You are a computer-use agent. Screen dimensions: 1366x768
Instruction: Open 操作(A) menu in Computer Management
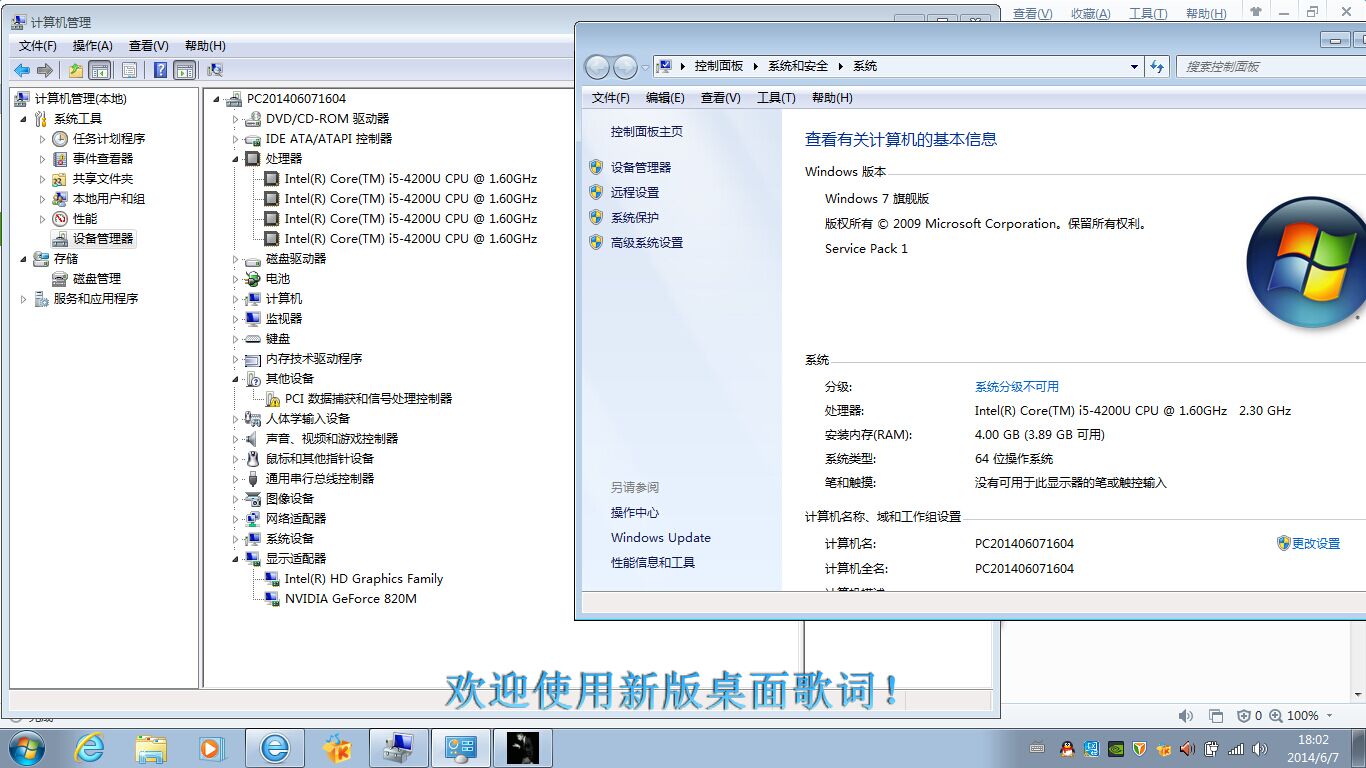pos(93,46)
